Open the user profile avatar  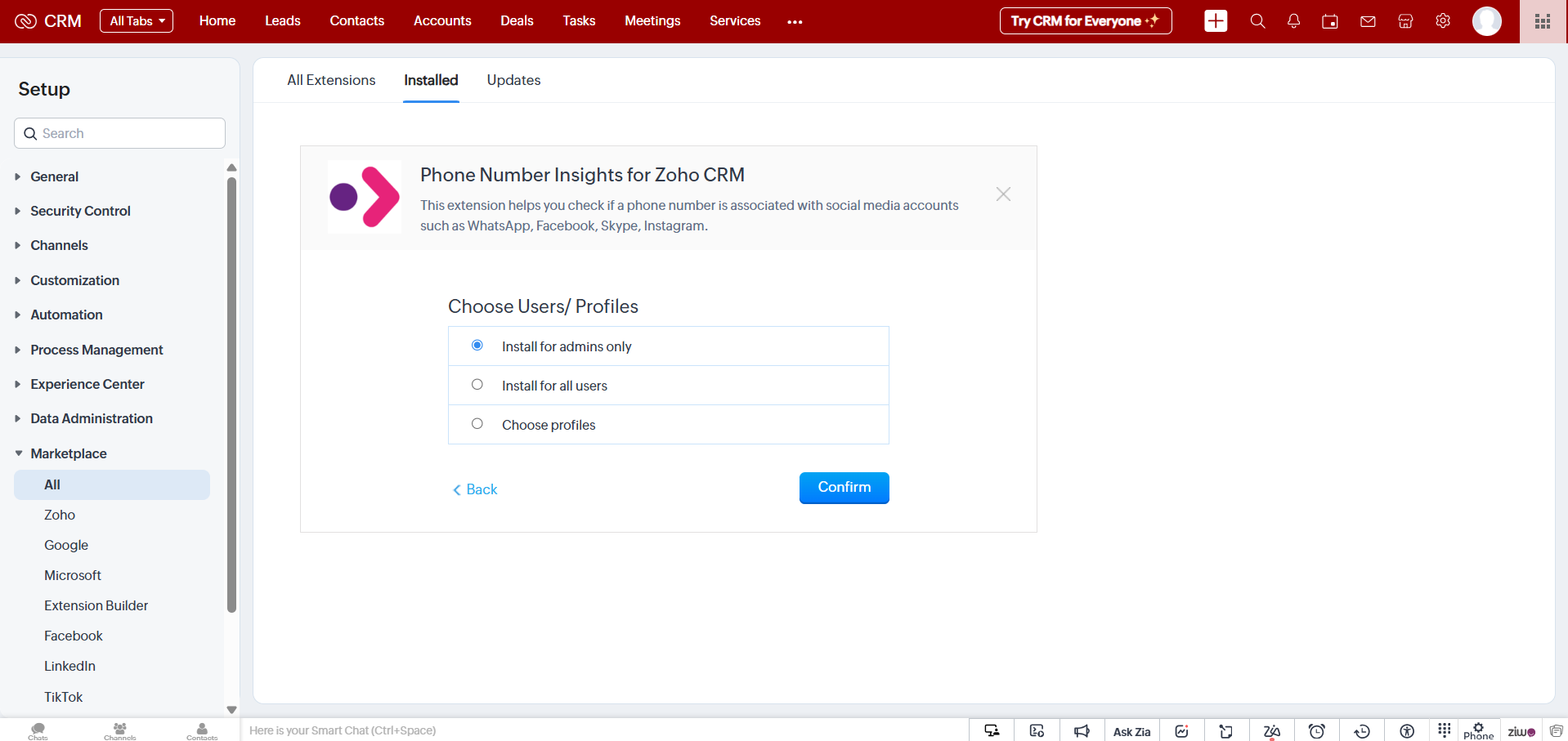pos(1486,21)
